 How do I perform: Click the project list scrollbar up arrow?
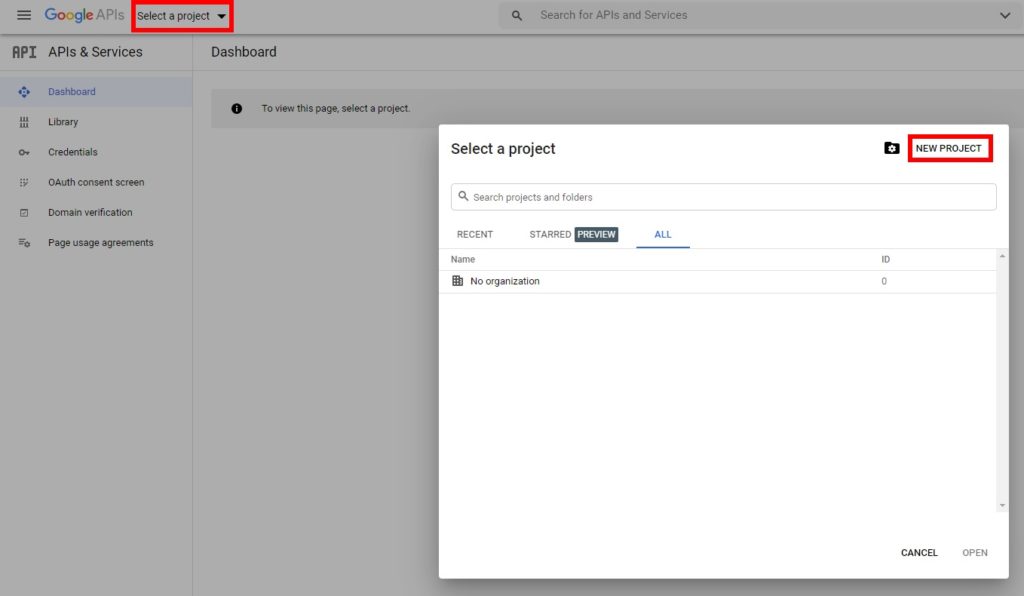tap(1002, 256)
